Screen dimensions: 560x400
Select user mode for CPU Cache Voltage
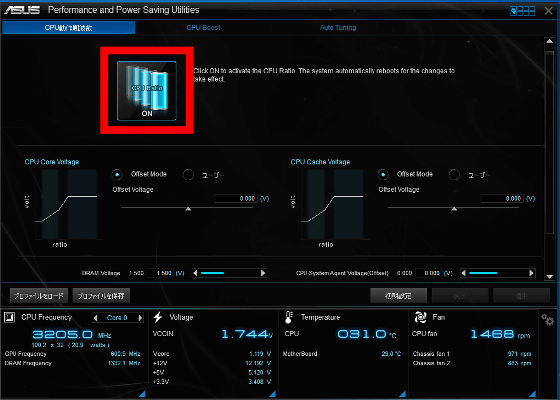click(454, 175)
